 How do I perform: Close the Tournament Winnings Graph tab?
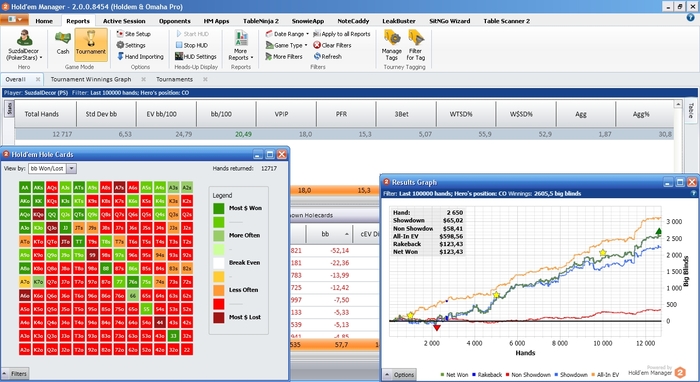(143, 79)
